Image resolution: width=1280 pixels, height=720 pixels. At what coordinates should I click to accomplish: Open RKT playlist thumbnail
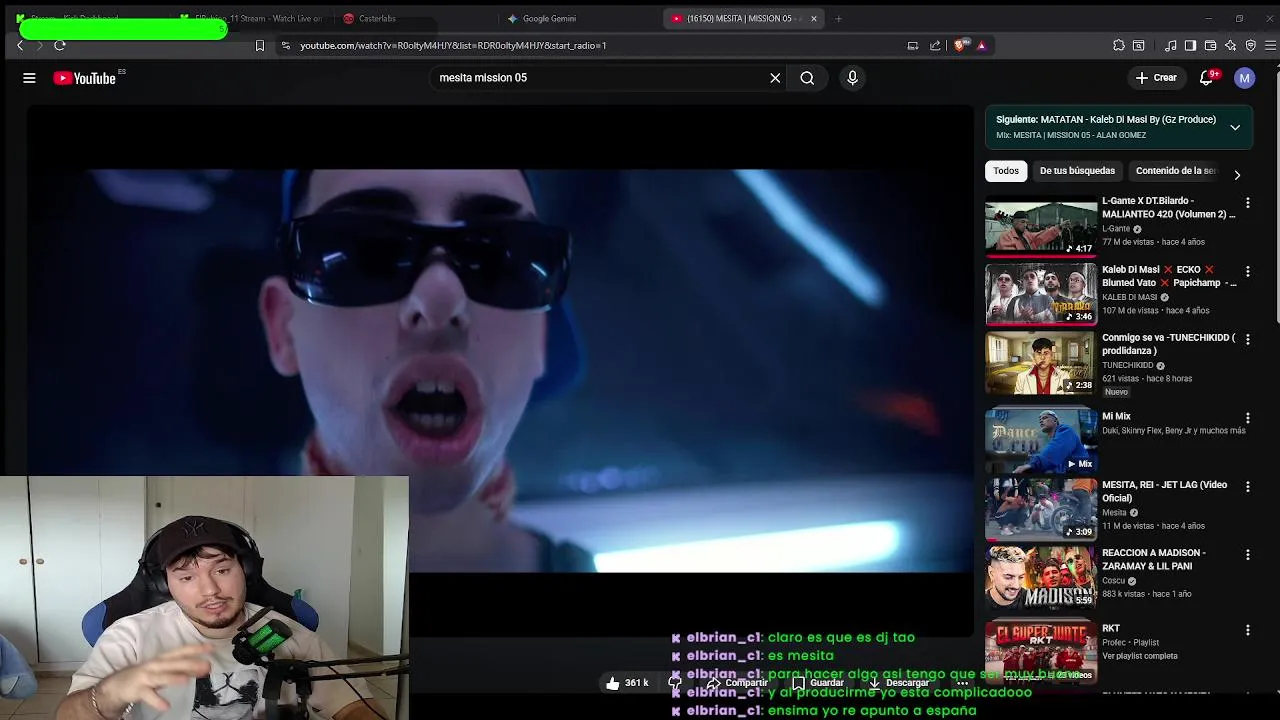[x=1041, y=651]
